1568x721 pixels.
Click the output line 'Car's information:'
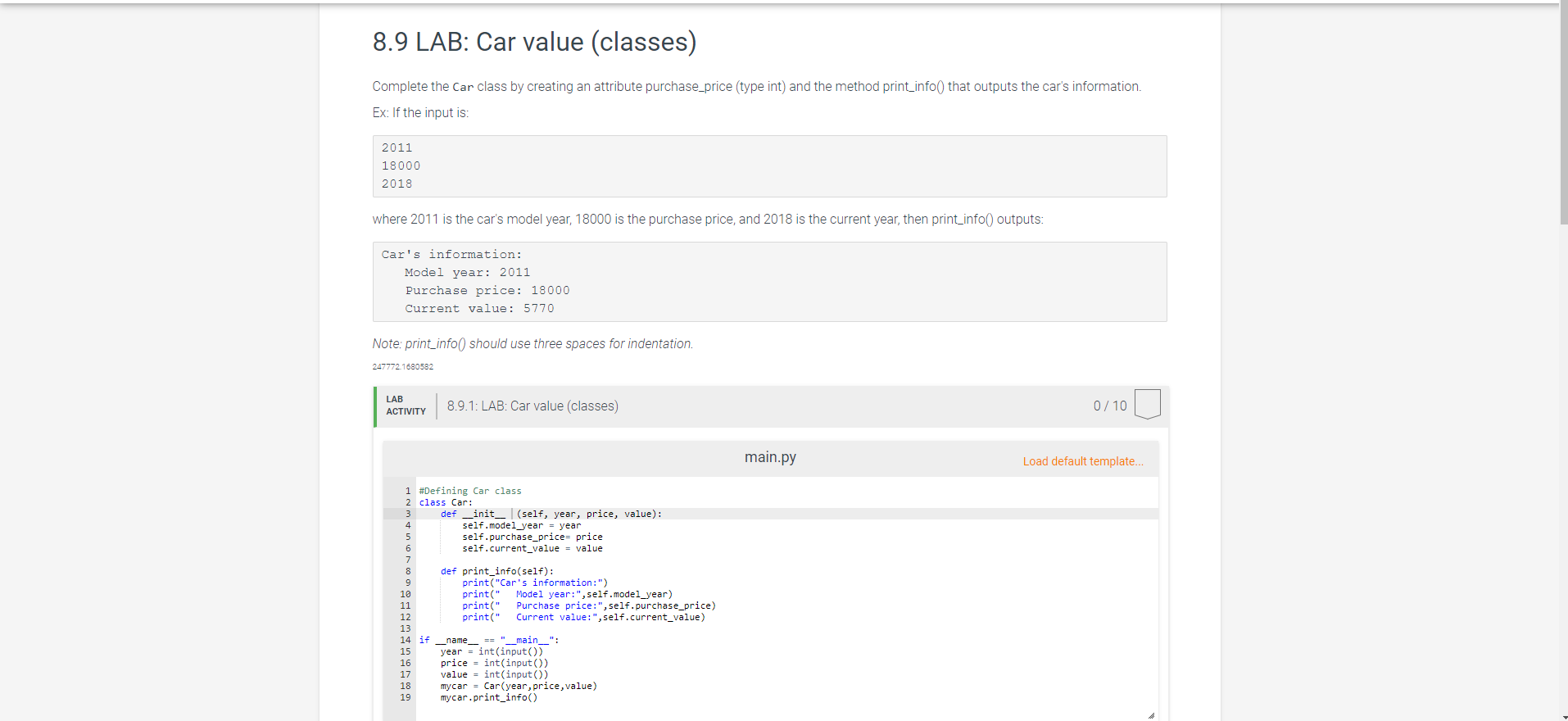[x=451, y=255]
